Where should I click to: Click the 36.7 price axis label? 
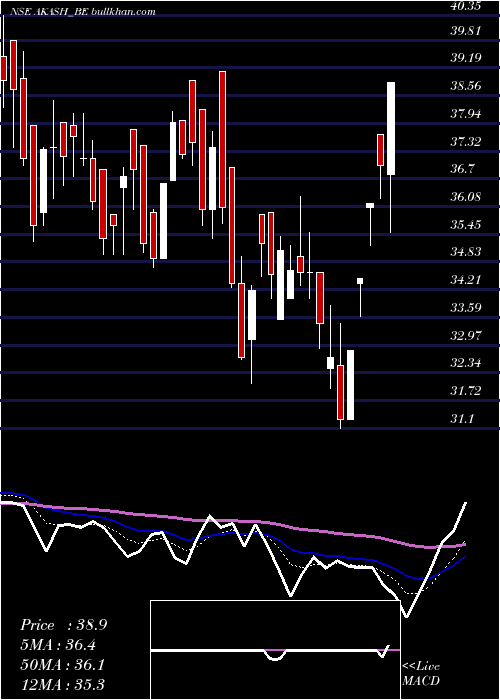click(x=462, y=169)
